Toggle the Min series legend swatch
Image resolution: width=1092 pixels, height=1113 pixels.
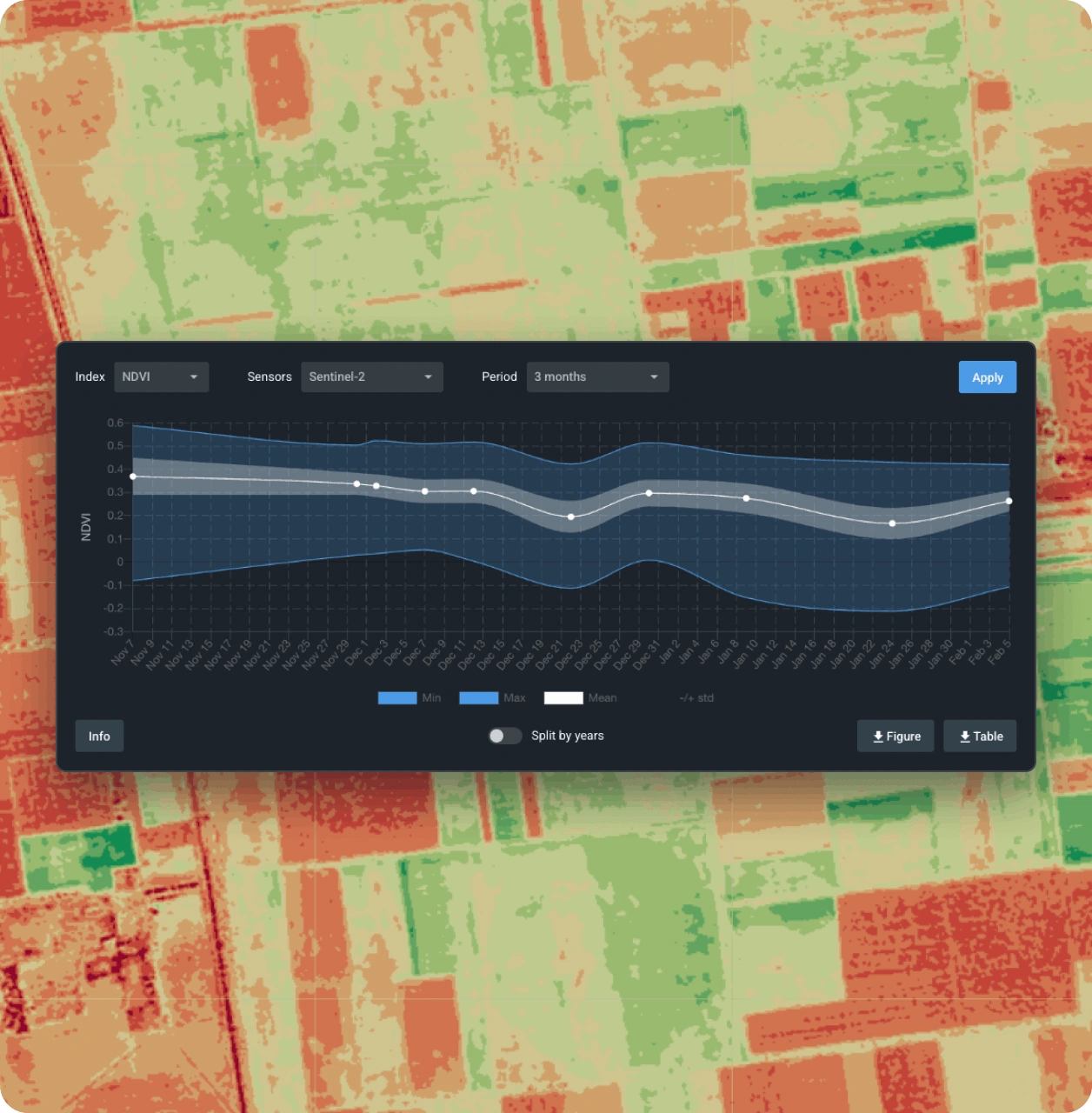397,698
